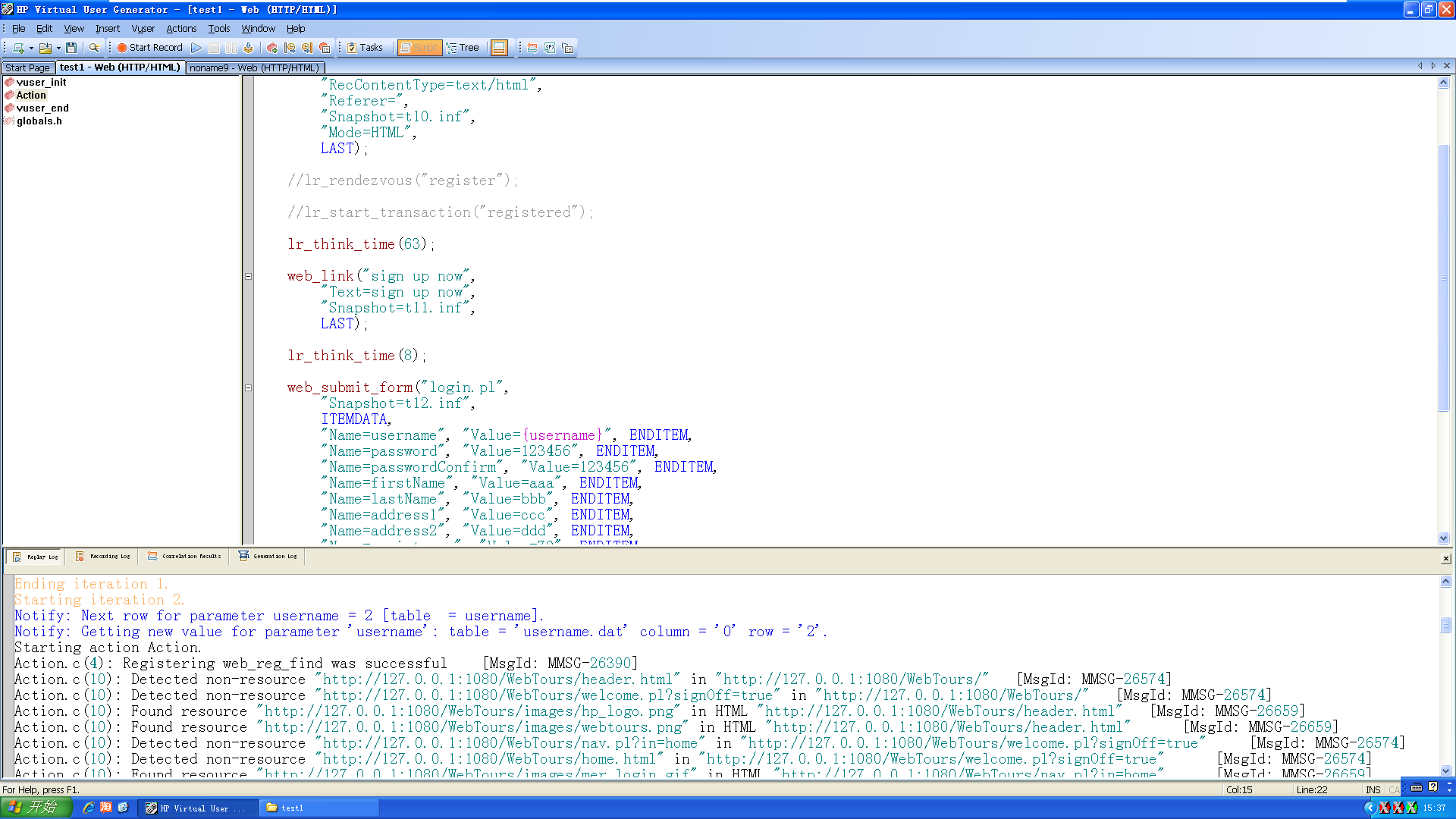Image resolution: width=1456 pixels, height=819 pixels.
Task: Click the scan for correlations icon
Action: pos(532,48)
